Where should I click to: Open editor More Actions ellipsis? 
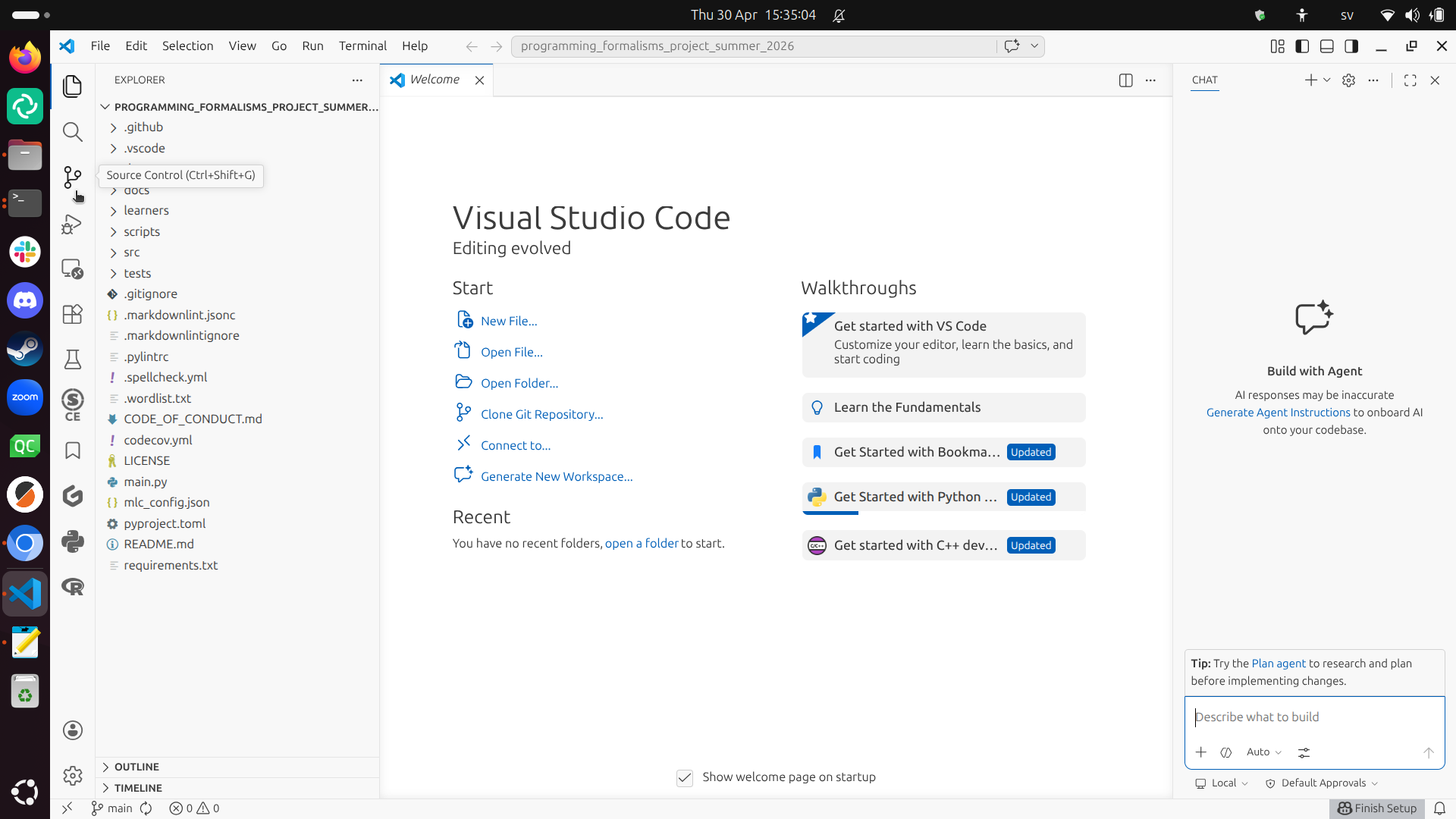pos(1150,80)
